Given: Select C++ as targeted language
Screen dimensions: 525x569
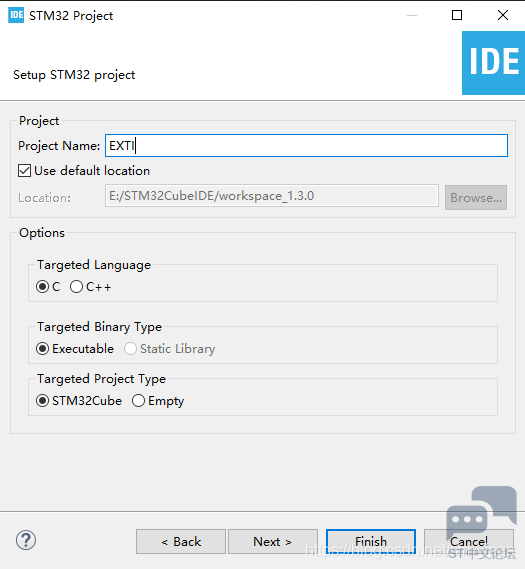Looking at the screenshot, I should click(76, 287).
